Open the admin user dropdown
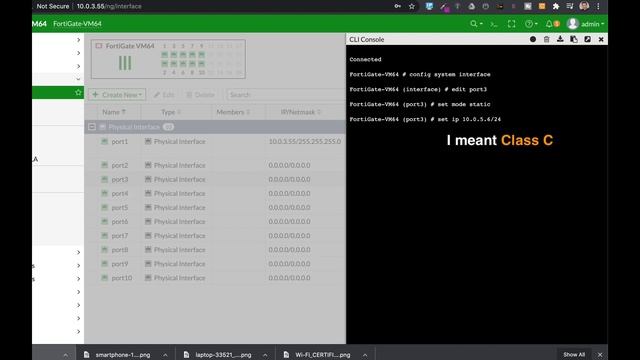Viewport: 640px width, 360px height. 586,24
